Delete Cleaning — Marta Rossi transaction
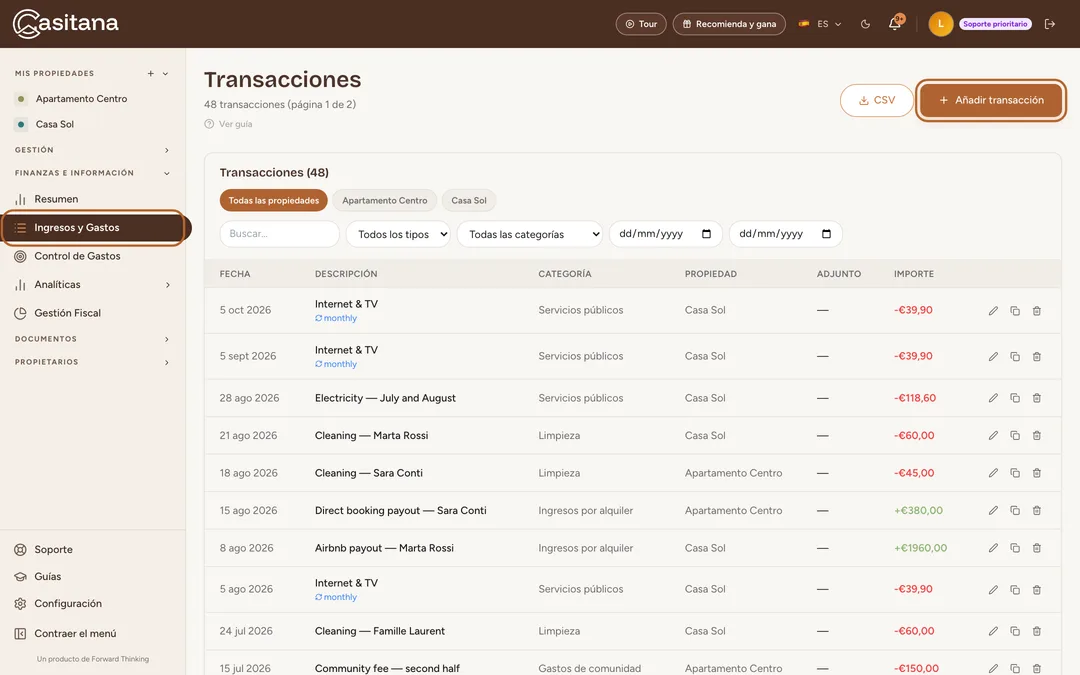The height and width of the screenshot is (675, 1080). click(1037, 435)
